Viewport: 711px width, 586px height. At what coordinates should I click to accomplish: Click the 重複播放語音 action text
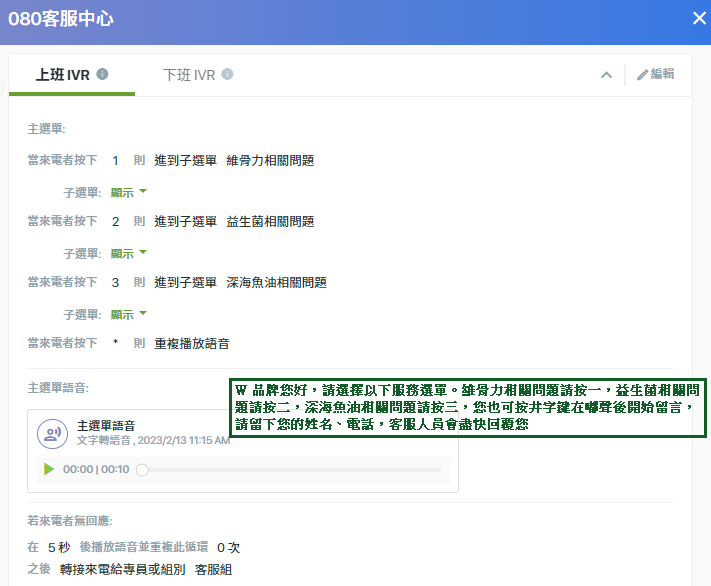point(192,343)
